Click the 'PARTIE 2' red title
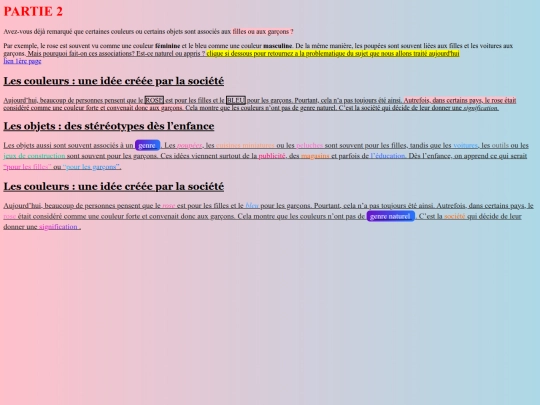This screenshot has width=540, height=405. [33, 11]
